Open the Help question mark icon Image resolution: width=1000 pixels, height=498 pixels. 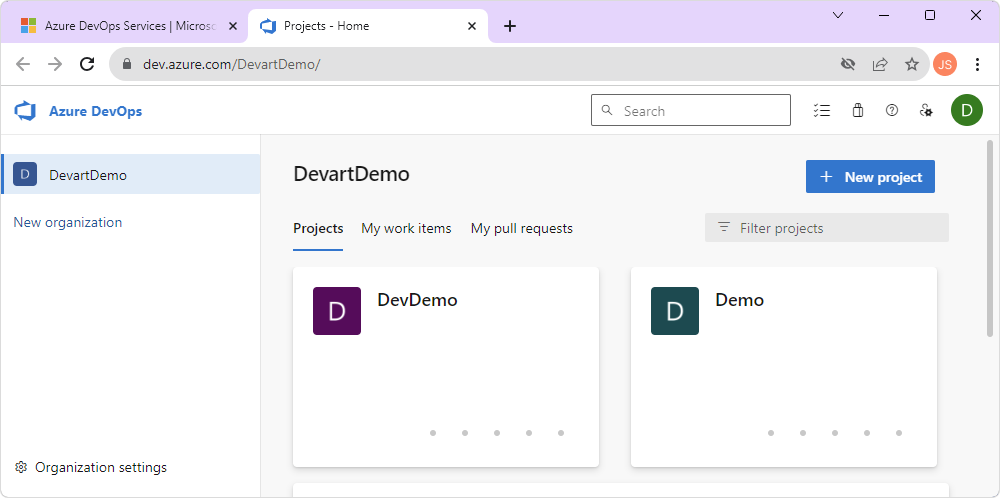(892, 110)
